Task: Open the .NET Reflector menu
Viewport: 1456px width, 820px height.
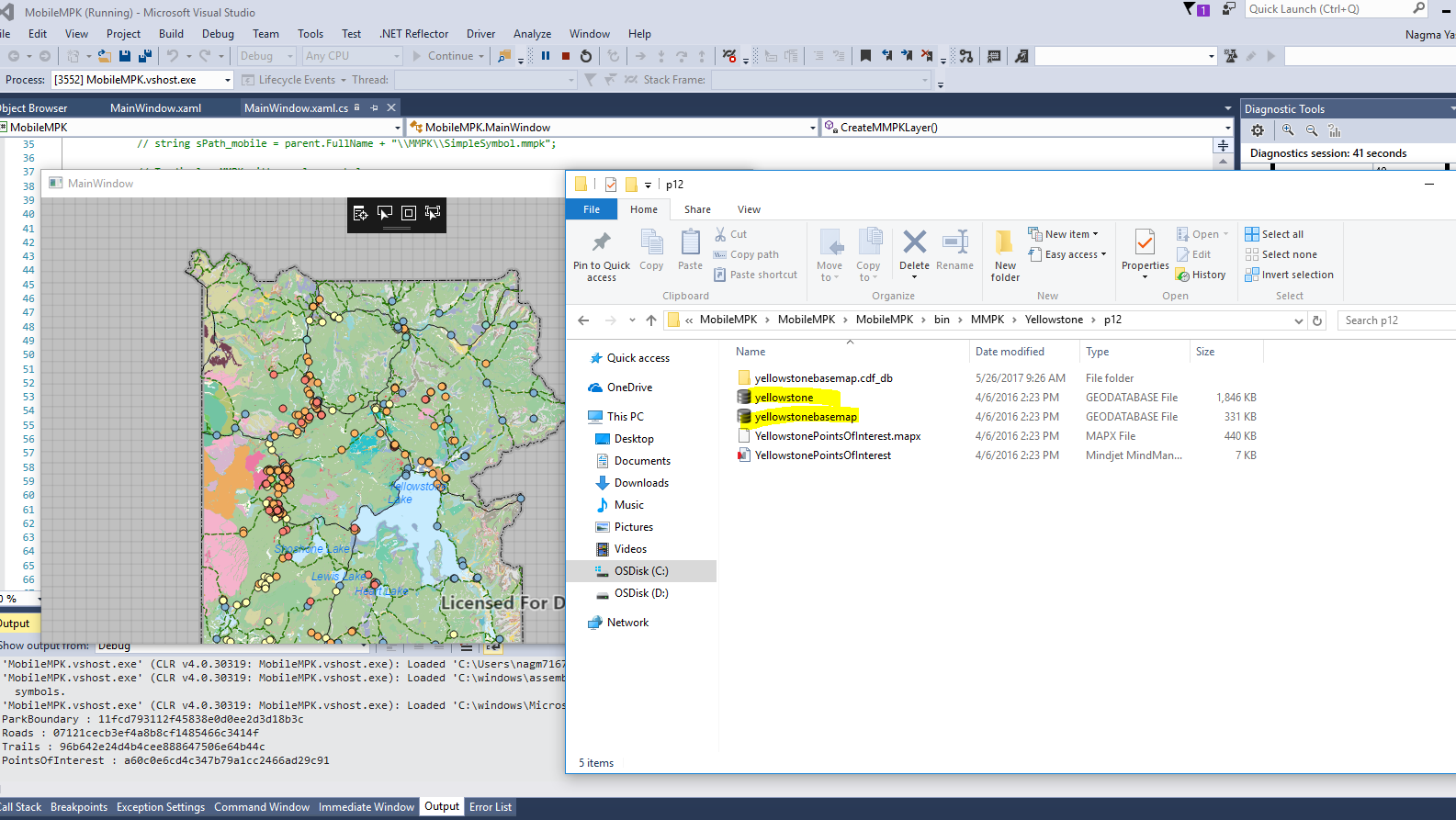Action: [x=414, y=34]
